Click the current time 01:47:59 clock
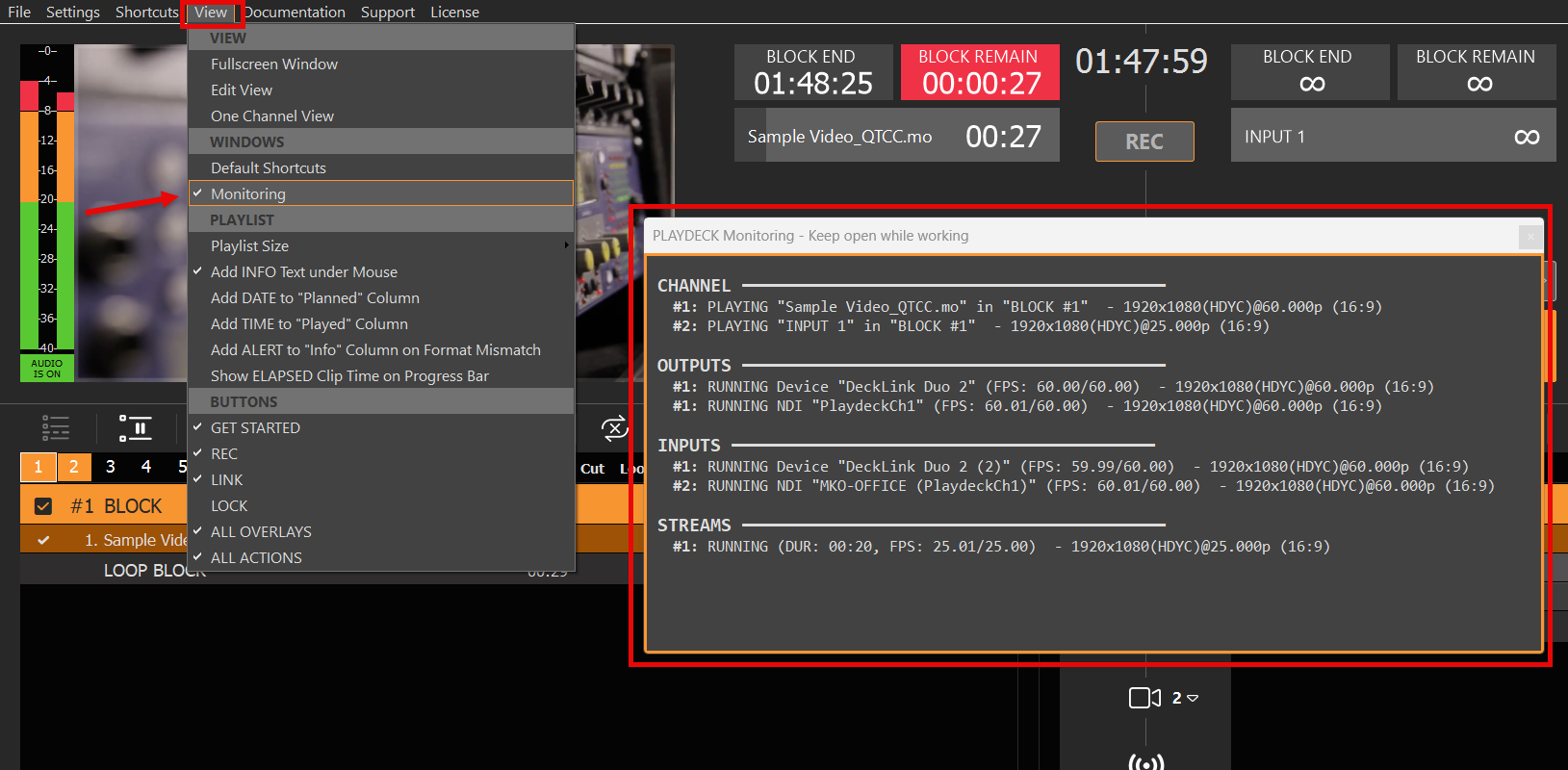This screenshot has height=770, width=1568. click(x=1142, y=62)
